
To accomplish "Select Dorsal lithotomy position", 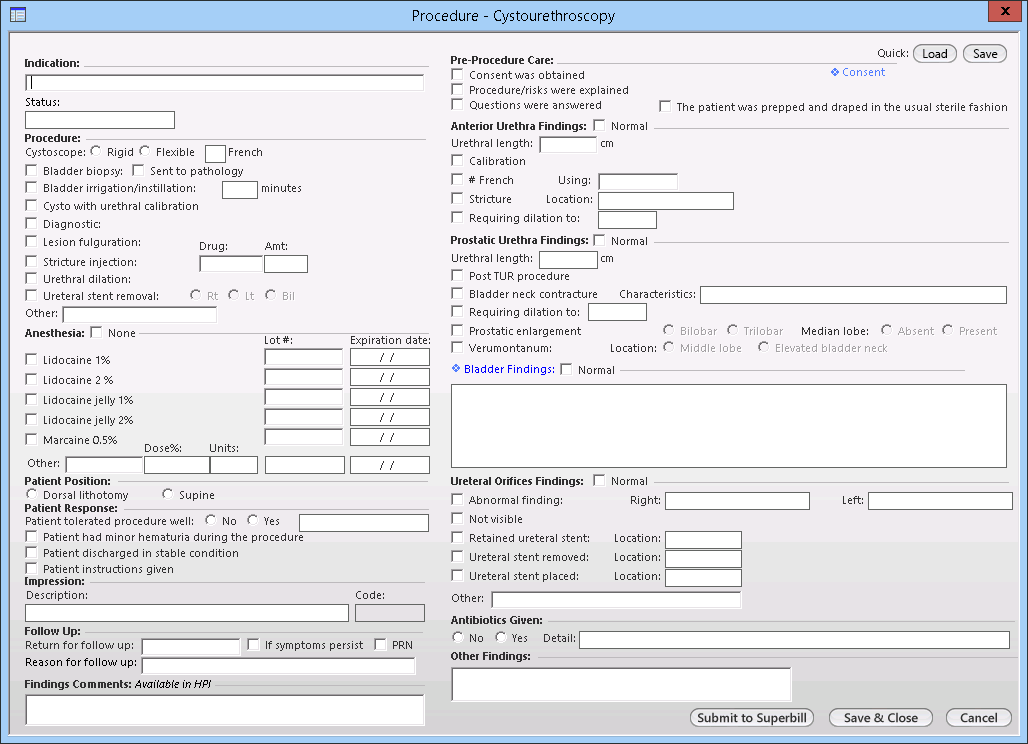I will pos(31,494).
